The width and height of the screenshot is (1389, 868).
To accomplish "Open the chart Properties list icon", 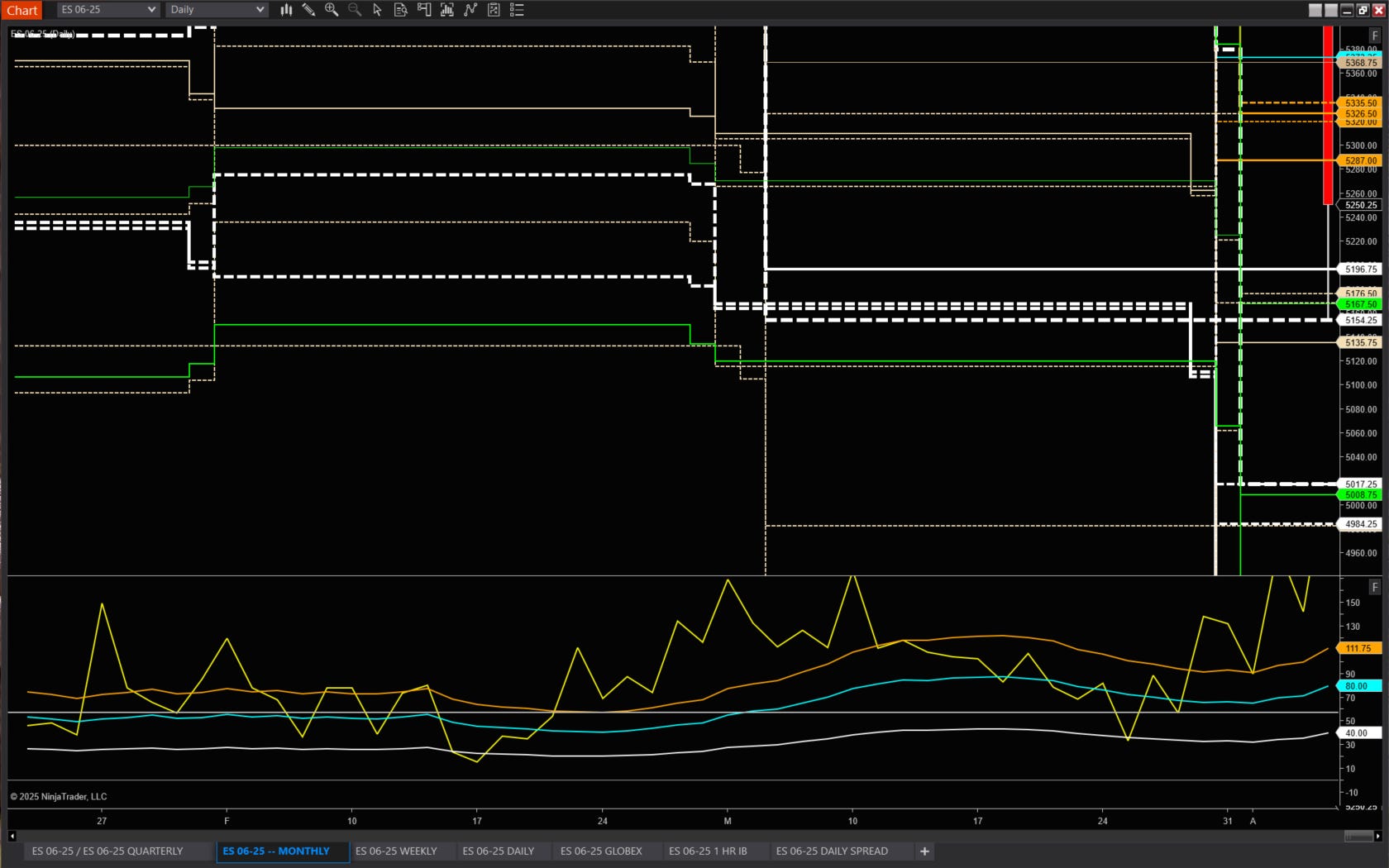I will tap(517, 10).
